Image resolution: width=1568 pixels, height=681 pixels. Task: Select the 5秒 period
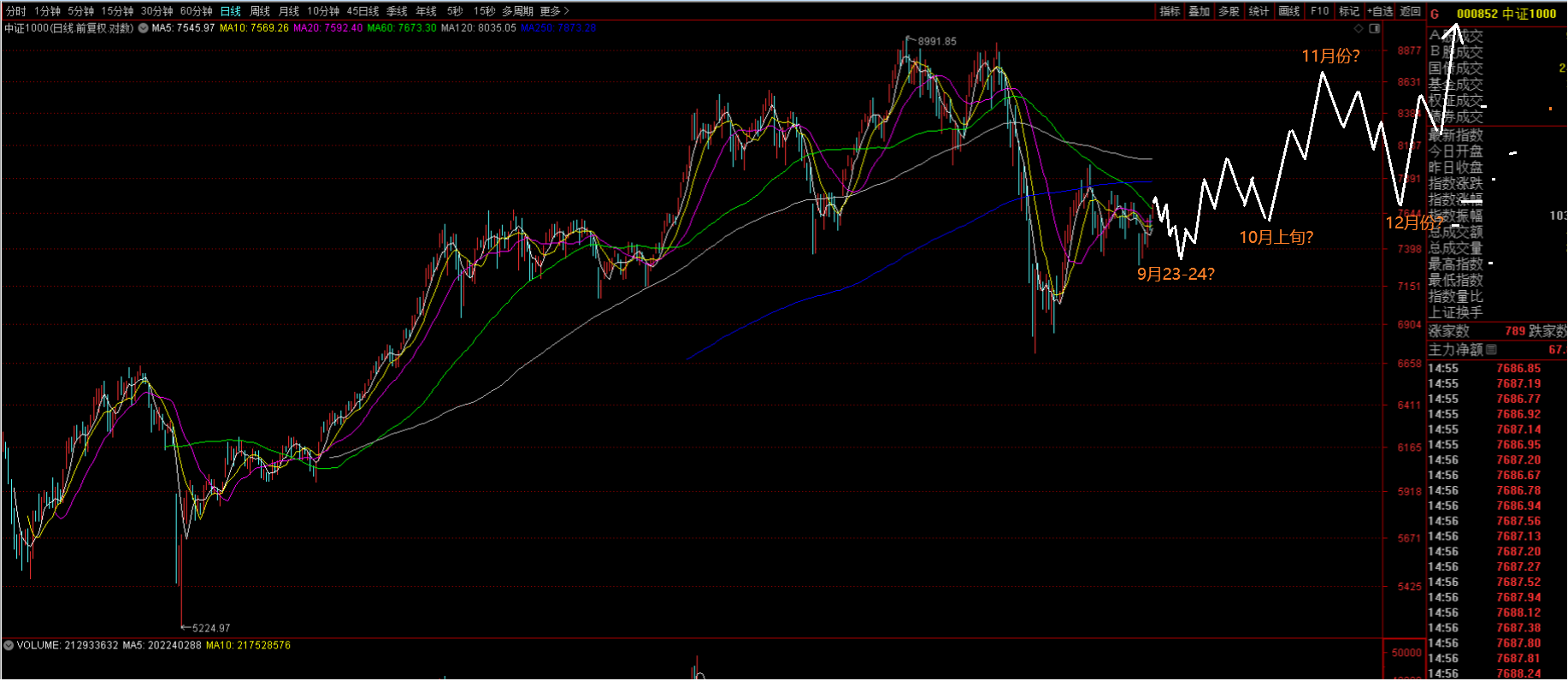click(x=455, y=11)
